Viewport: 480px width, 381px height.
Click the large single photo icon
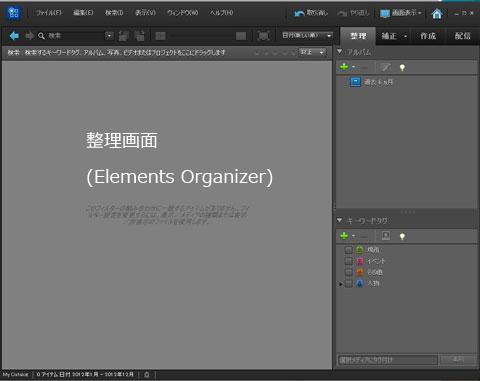pos(241,36)
